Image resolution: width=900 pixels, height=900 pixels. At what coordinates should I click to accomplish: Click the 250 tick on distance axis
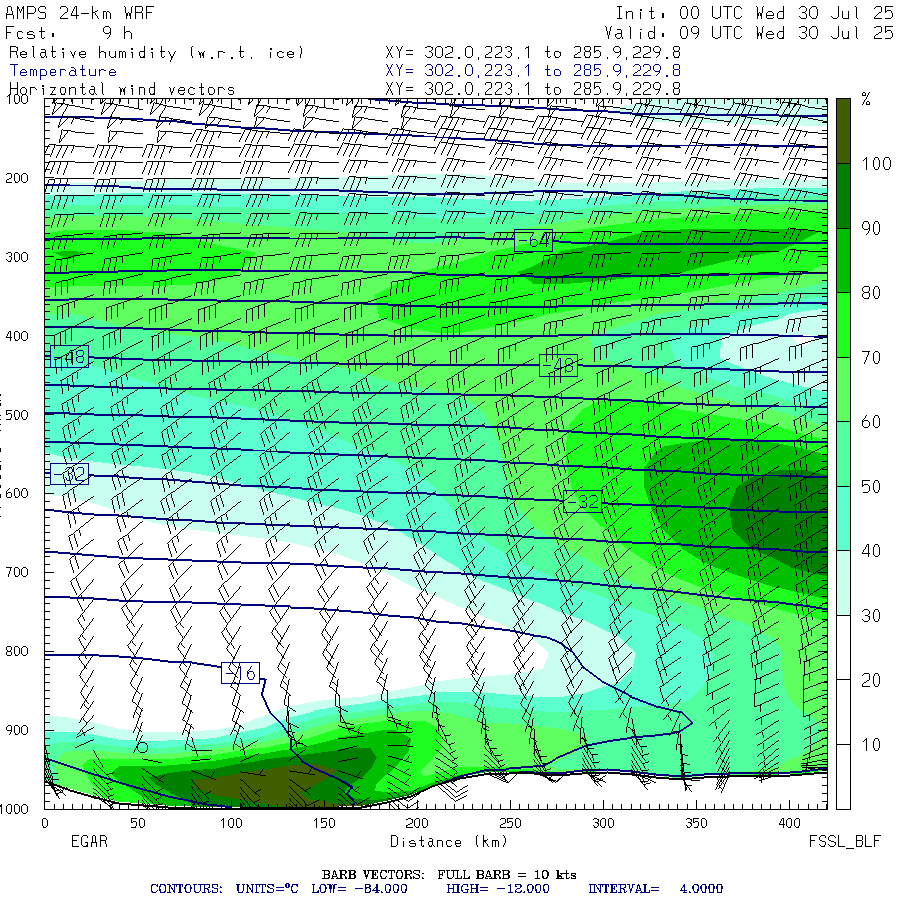510,823
